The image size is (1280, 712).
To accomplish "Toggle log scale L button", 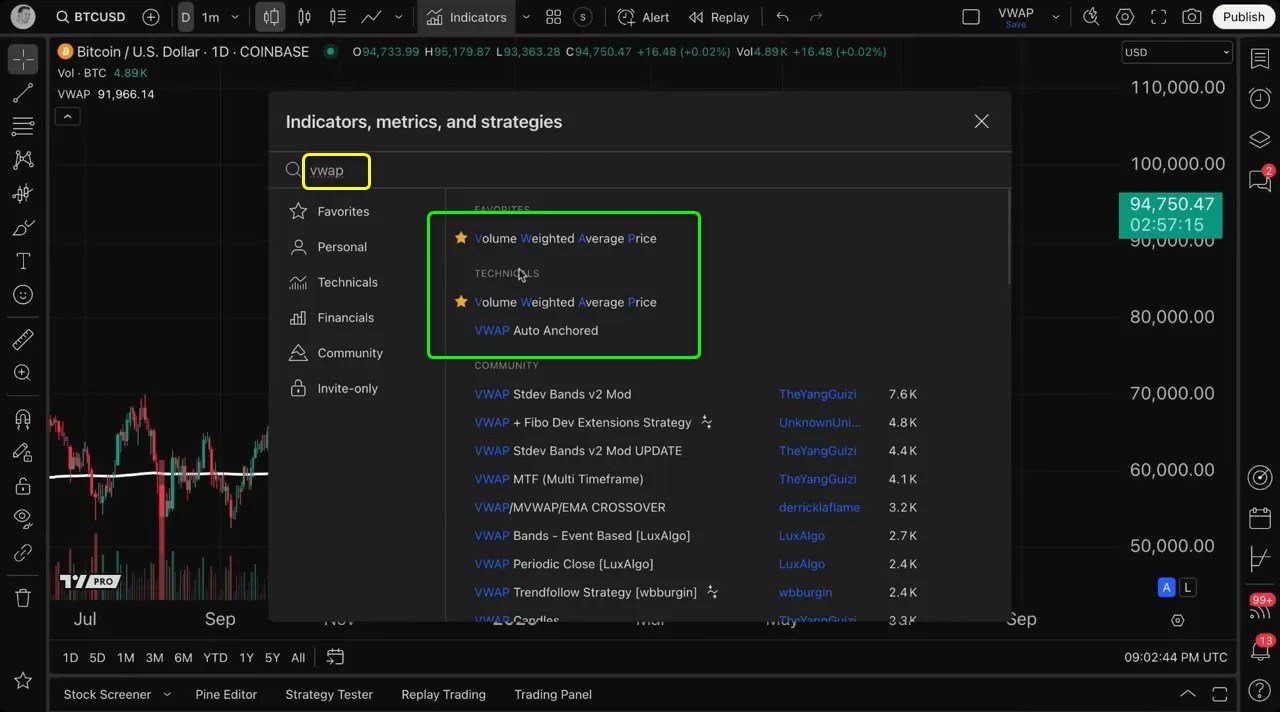I will [x=1187, y=587].
